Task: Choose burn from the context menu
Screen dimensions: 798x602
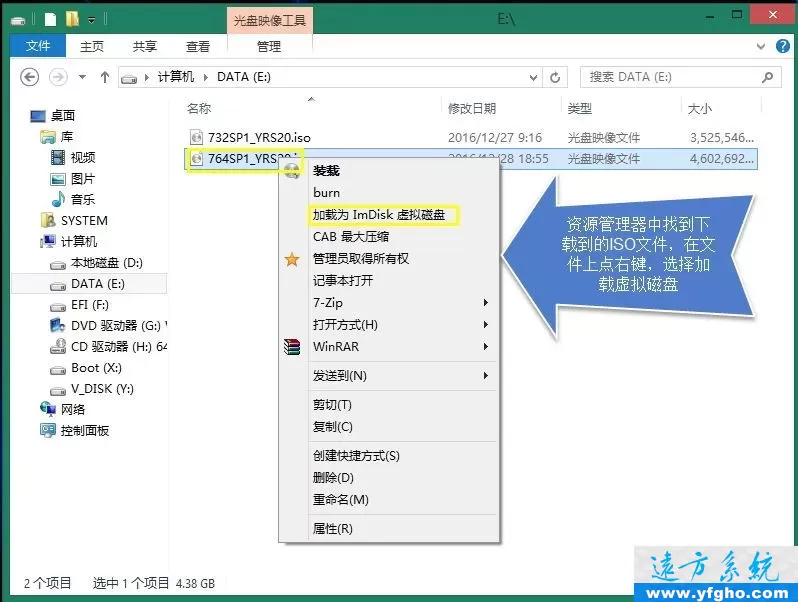Action: 327,193
